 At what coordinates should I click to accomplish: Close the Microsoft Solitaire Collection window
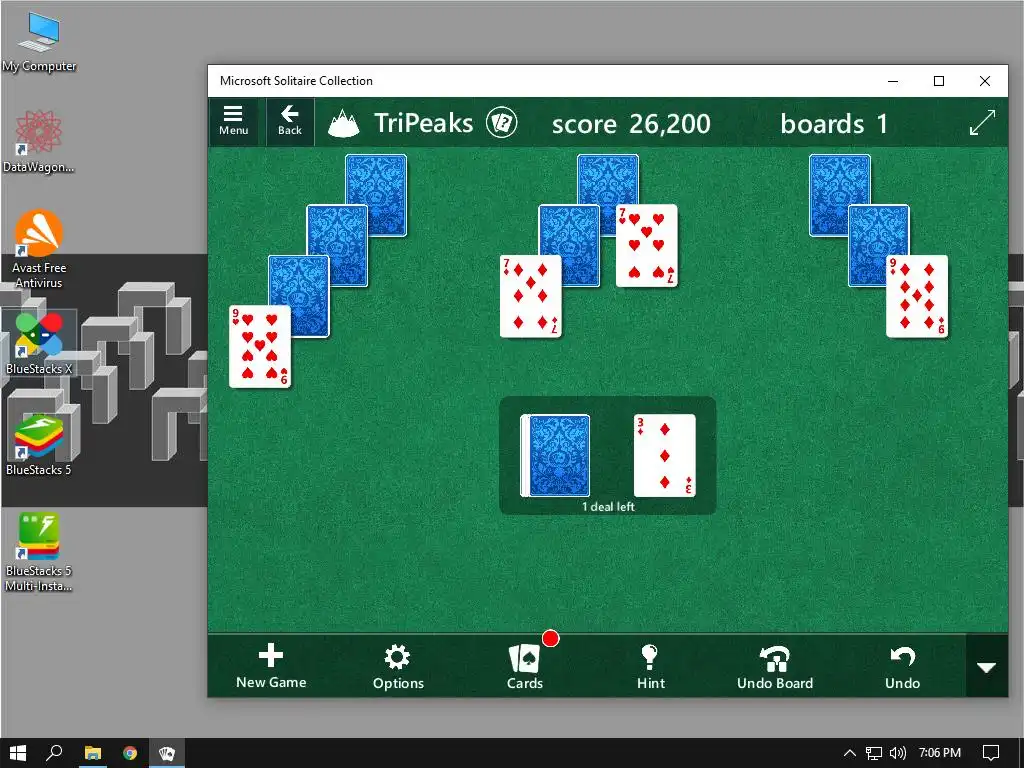click(985, 81)
